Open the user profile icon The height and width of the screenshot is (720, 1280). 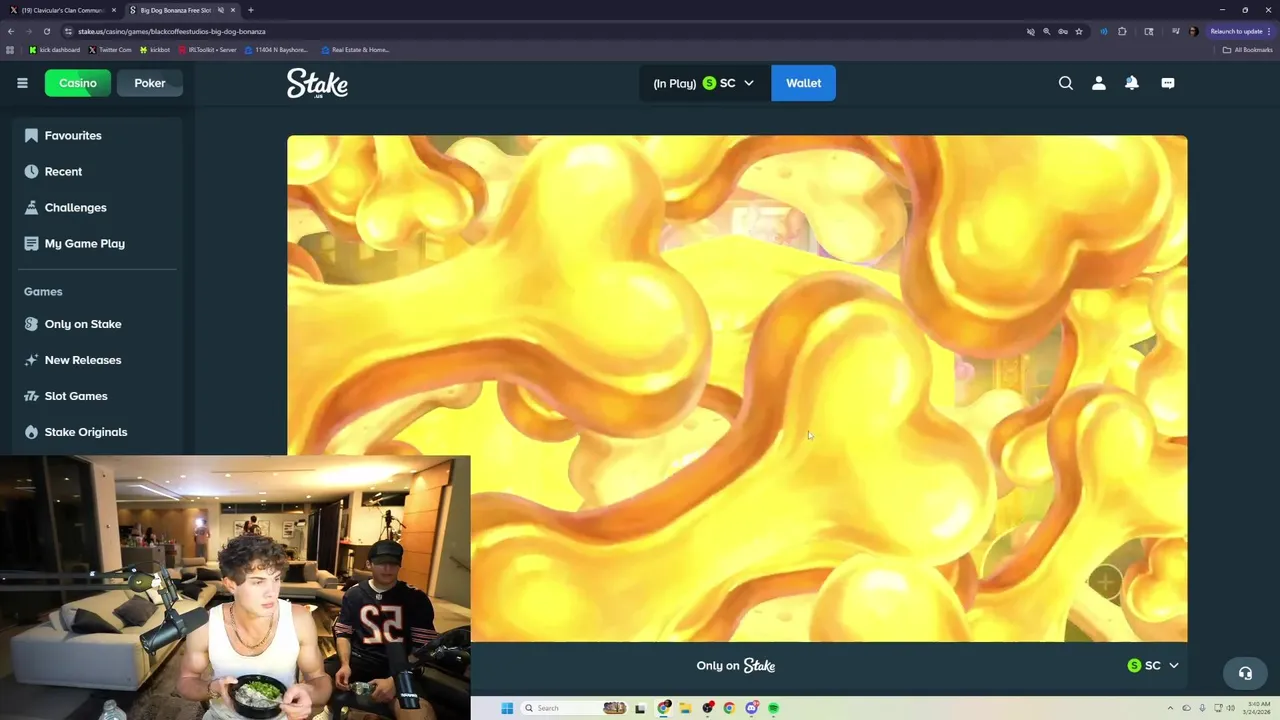(1099, 83)
